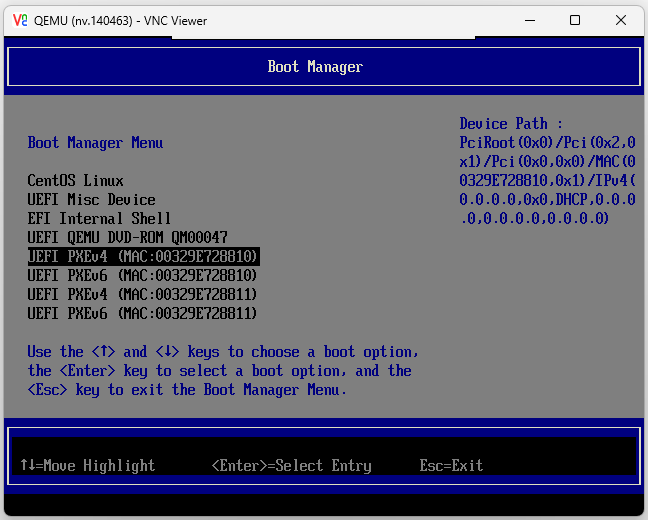Click highlighted UEFI PXEv4 MAC:00329E728810 entry
The image size is (648, 520).
[143, 257]
